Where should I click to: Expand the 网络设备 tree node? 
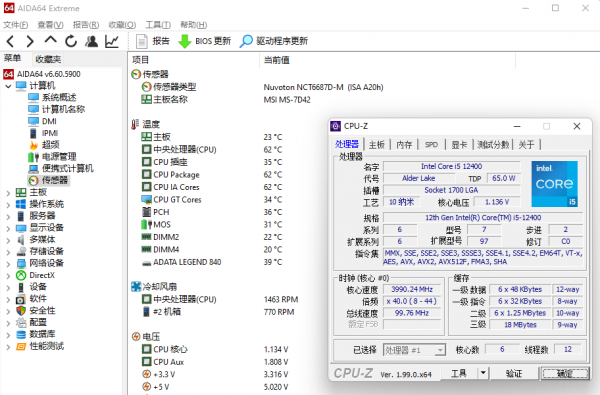8,264
